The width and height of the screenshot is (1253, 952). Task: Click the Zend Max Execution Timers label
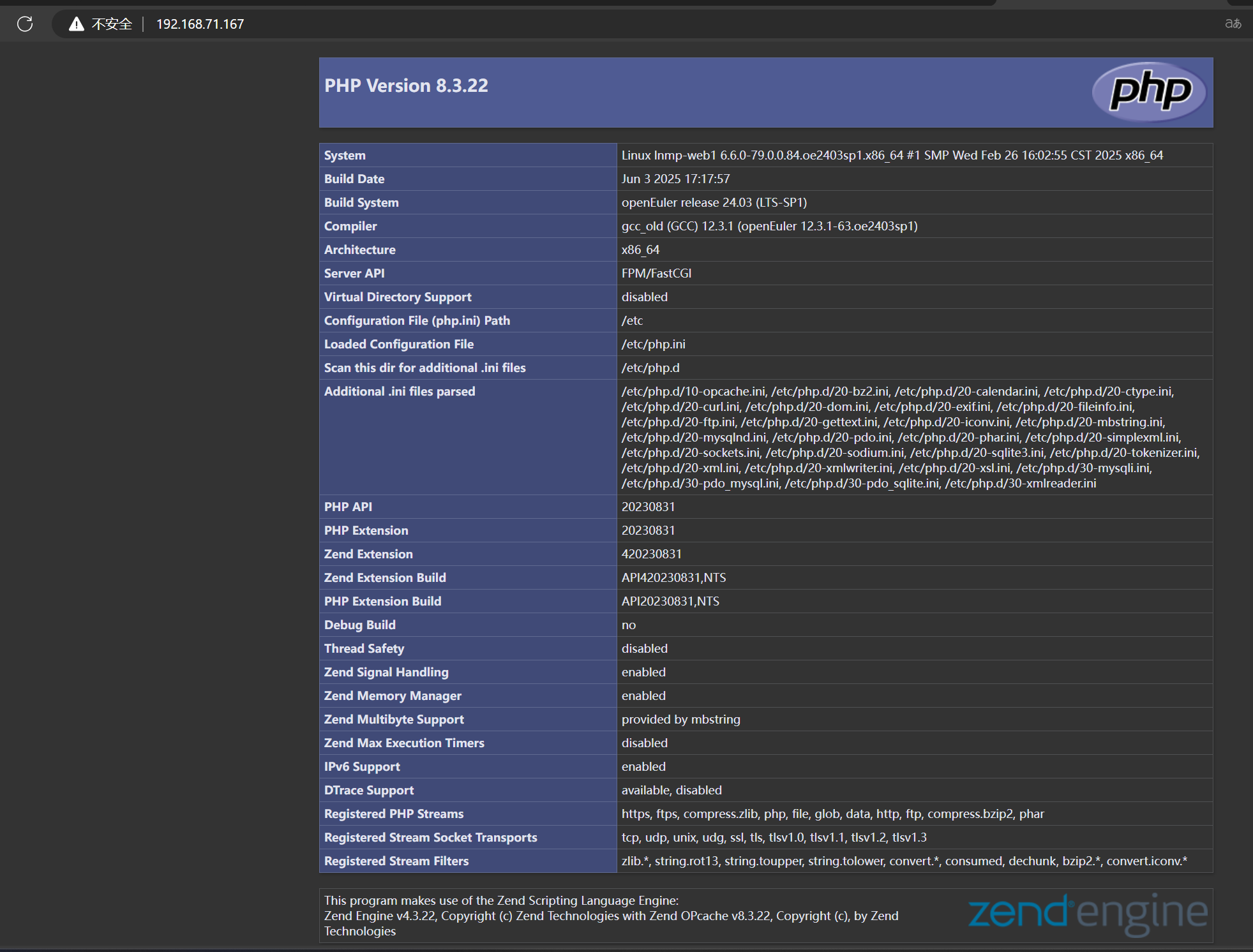[x=404, y=743]
